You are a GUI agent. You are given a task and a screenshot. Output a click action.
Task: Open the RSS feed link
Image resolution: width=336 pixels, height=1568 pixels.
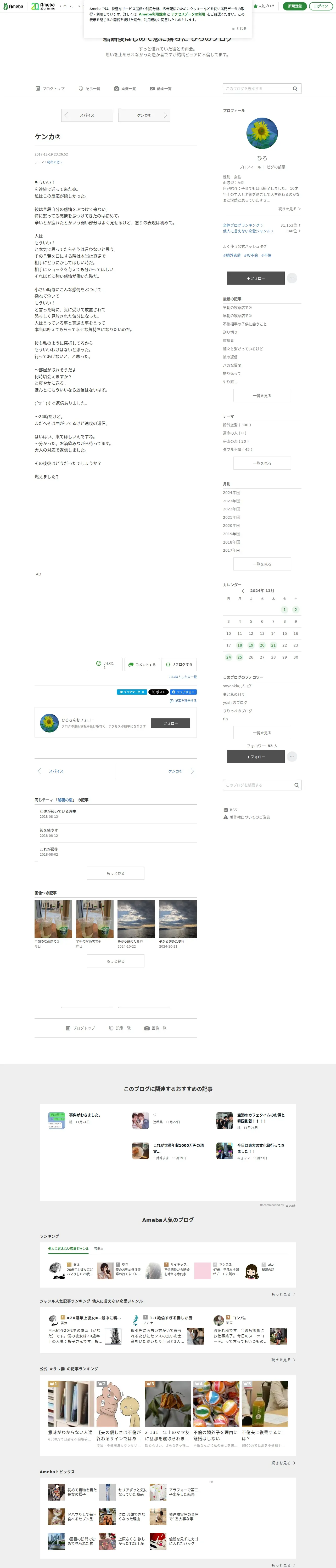click(x=231, y=810)
